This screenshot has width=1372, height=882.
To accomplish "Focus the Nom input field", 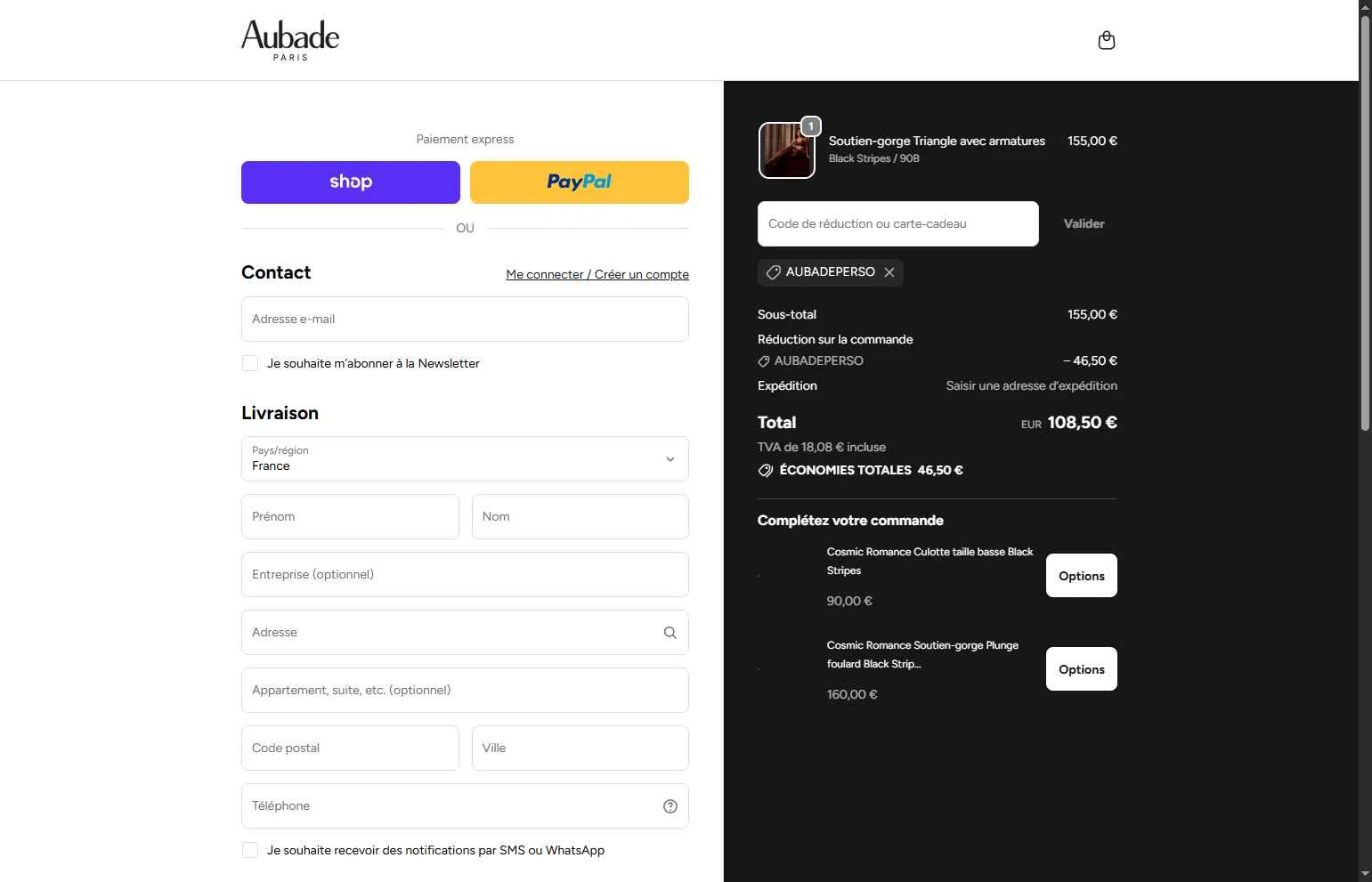I will tap(580, 516).
